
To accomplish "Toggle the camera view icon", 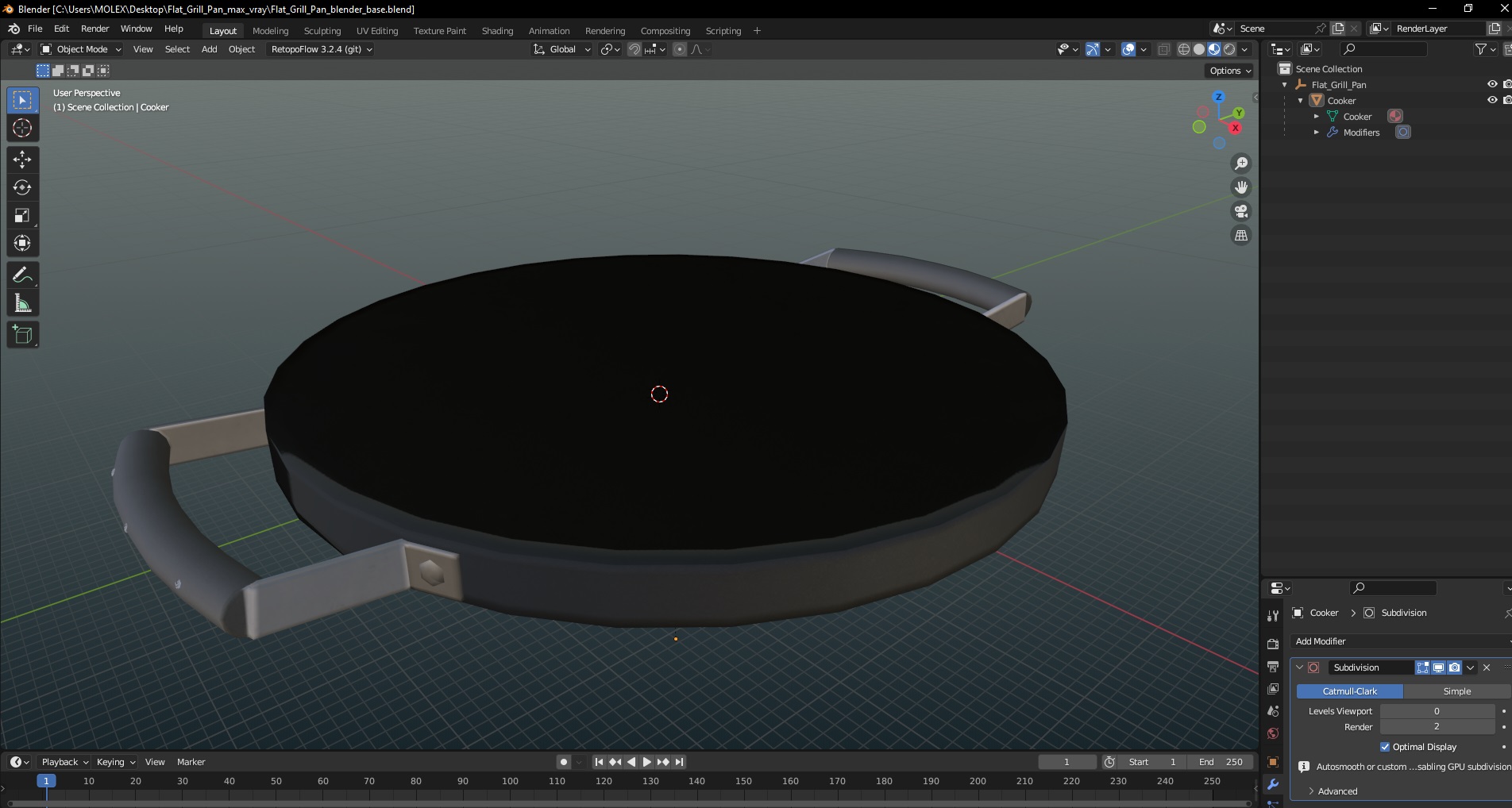I will pos(1240,211).
